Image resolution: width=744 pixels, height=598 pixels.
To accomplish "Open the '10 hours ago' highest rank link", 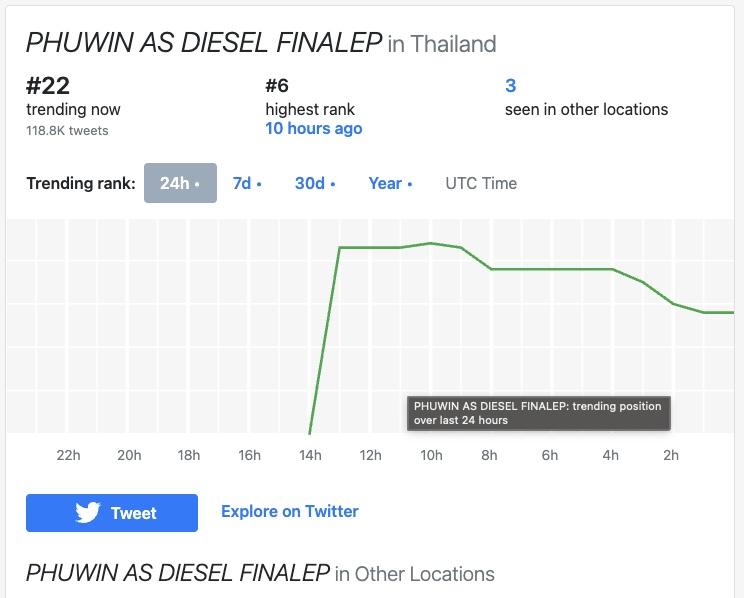I will coord(313,129).
